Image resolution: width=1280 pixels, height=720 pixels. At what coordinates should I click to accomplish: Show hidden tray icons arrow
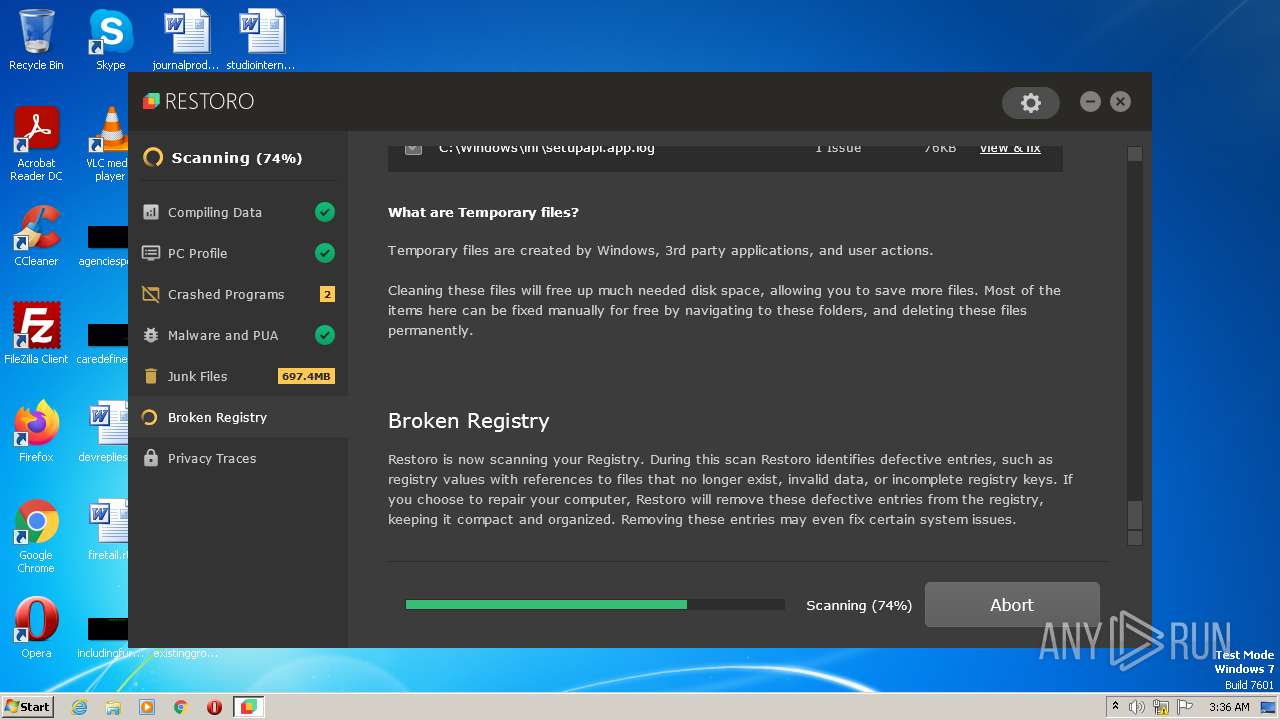pyautogui.click(x=1115, y=707)
